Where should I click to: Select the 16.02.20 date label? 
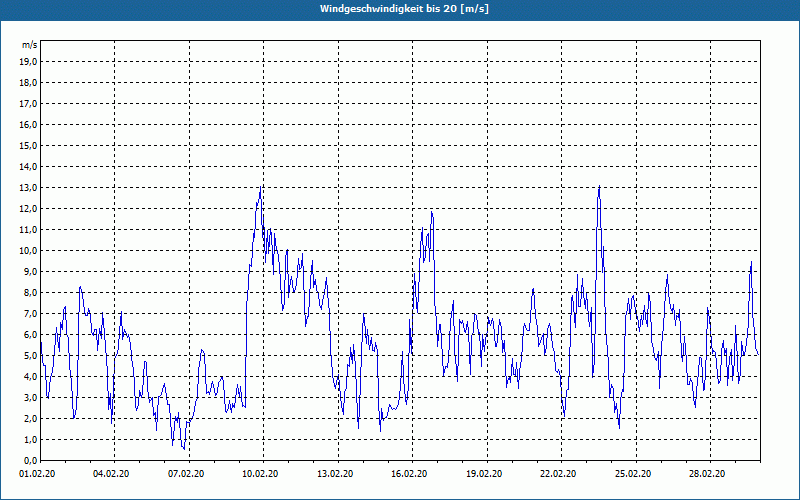pyautogui.click(x=410, y=474)
